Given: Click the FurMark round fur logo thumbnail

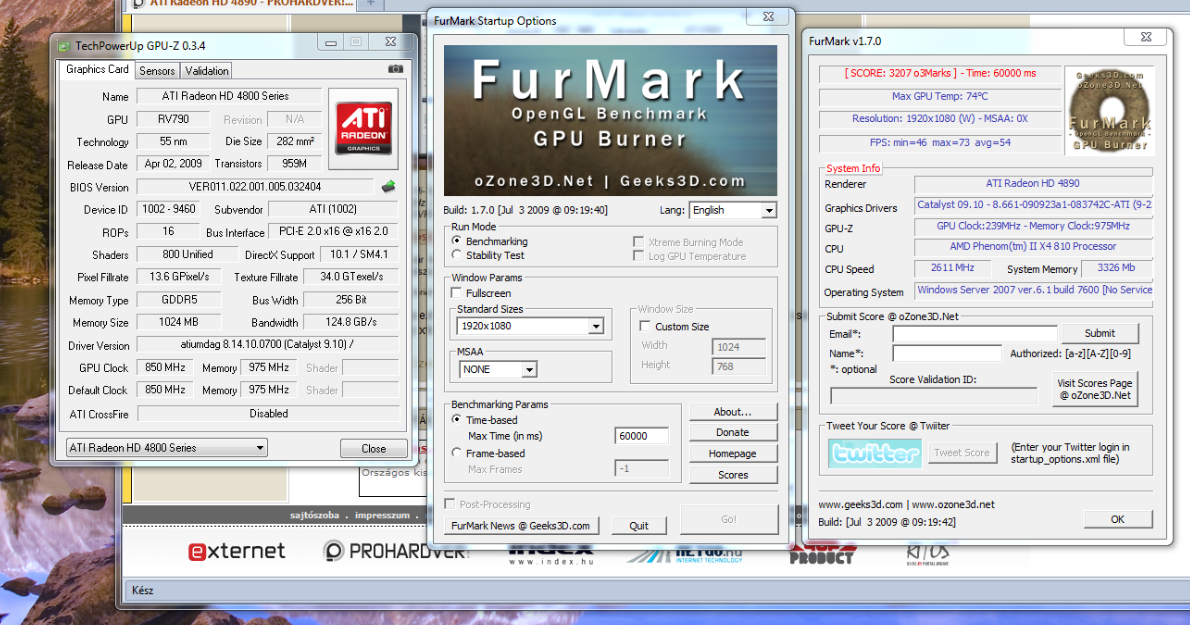Looking at the screenshot, I should (x=1110, y=111).
